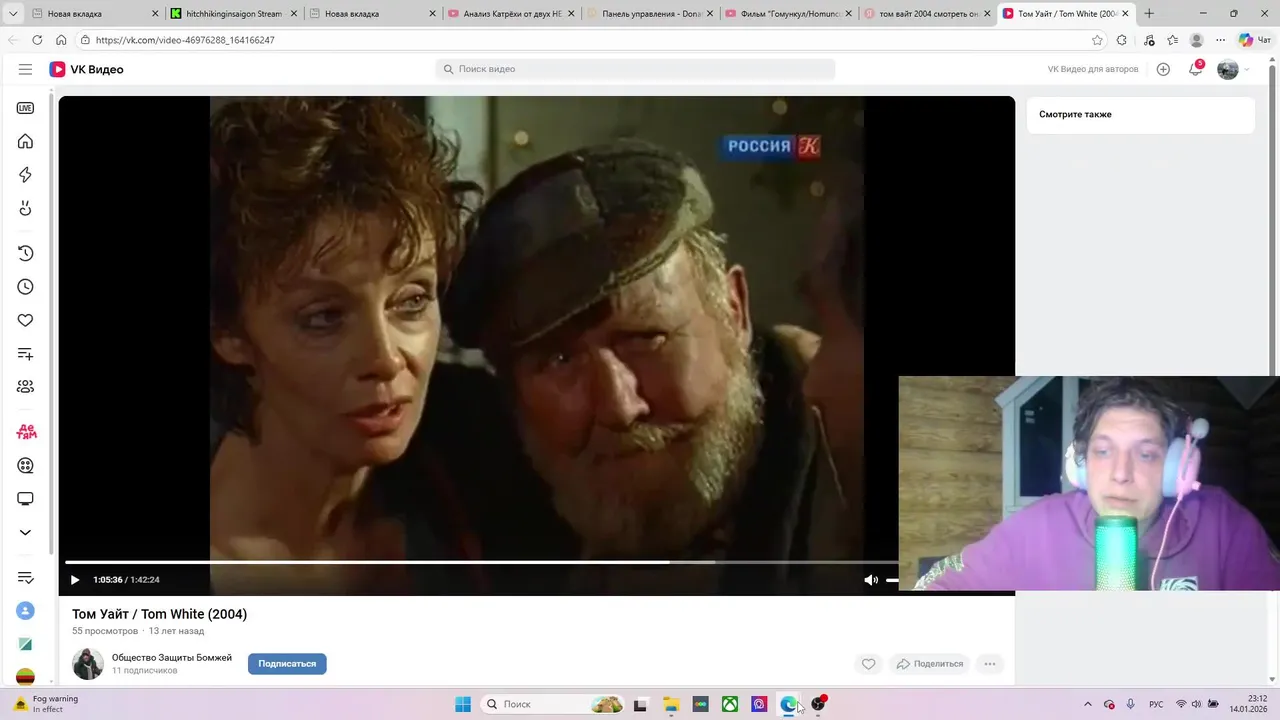Go to Home in VK sidebar
Viewport: 1280px width, 720px height.
25,141
